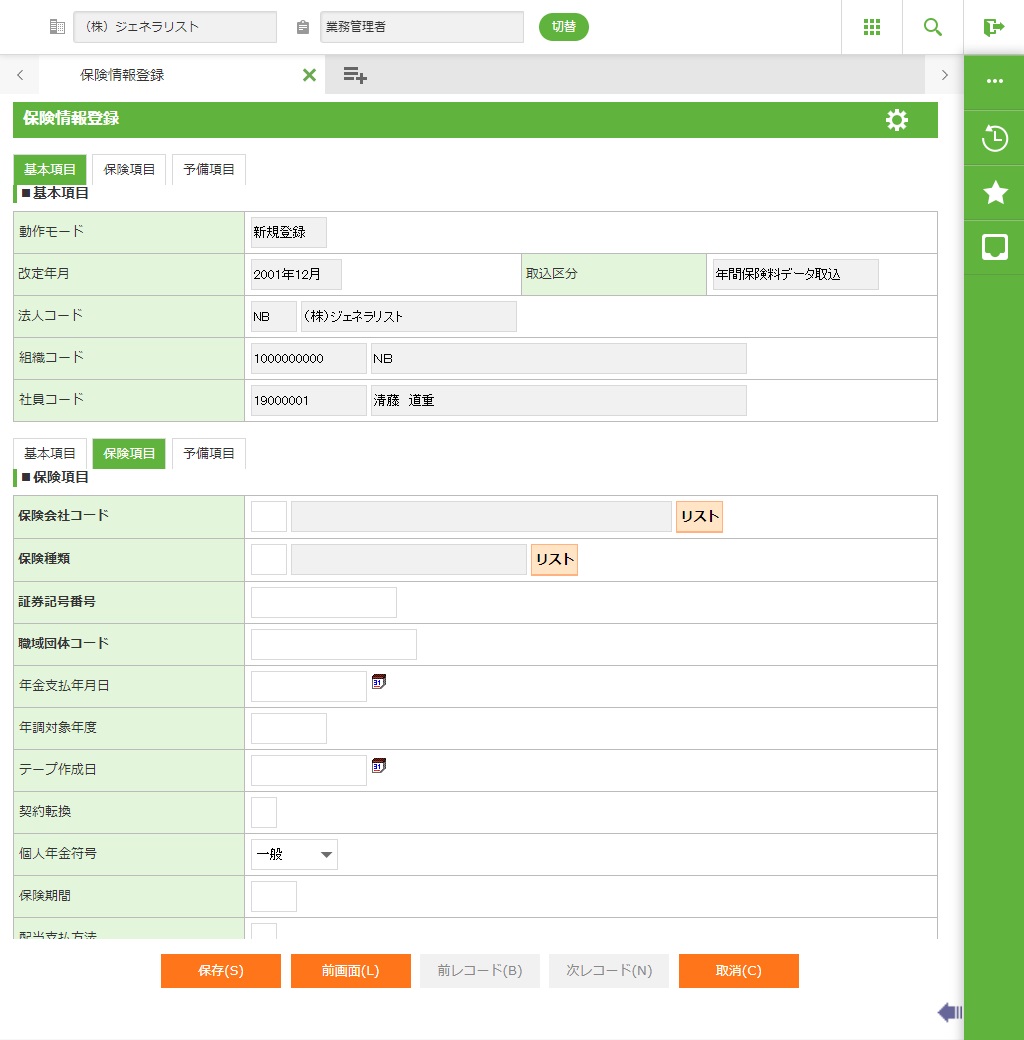The height and width of the screenshot is (1040, 1024).
Task: Open the settings gear in 保険情報登録 header
Action: coord(897,120)
